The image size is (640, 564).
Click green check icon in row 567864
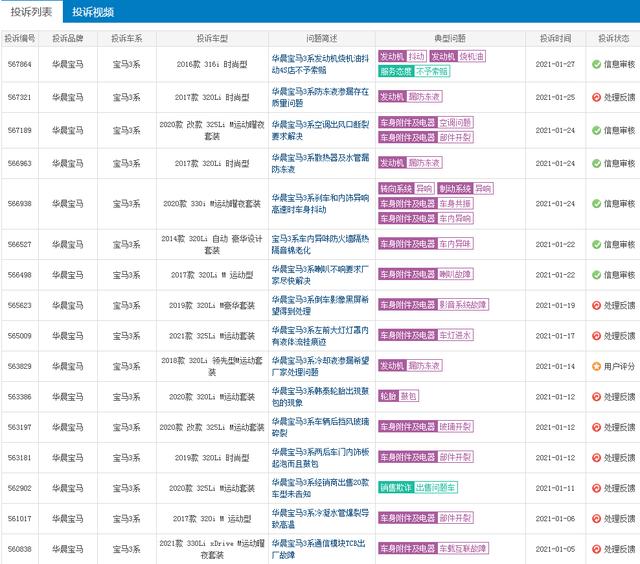click(596, 64)
